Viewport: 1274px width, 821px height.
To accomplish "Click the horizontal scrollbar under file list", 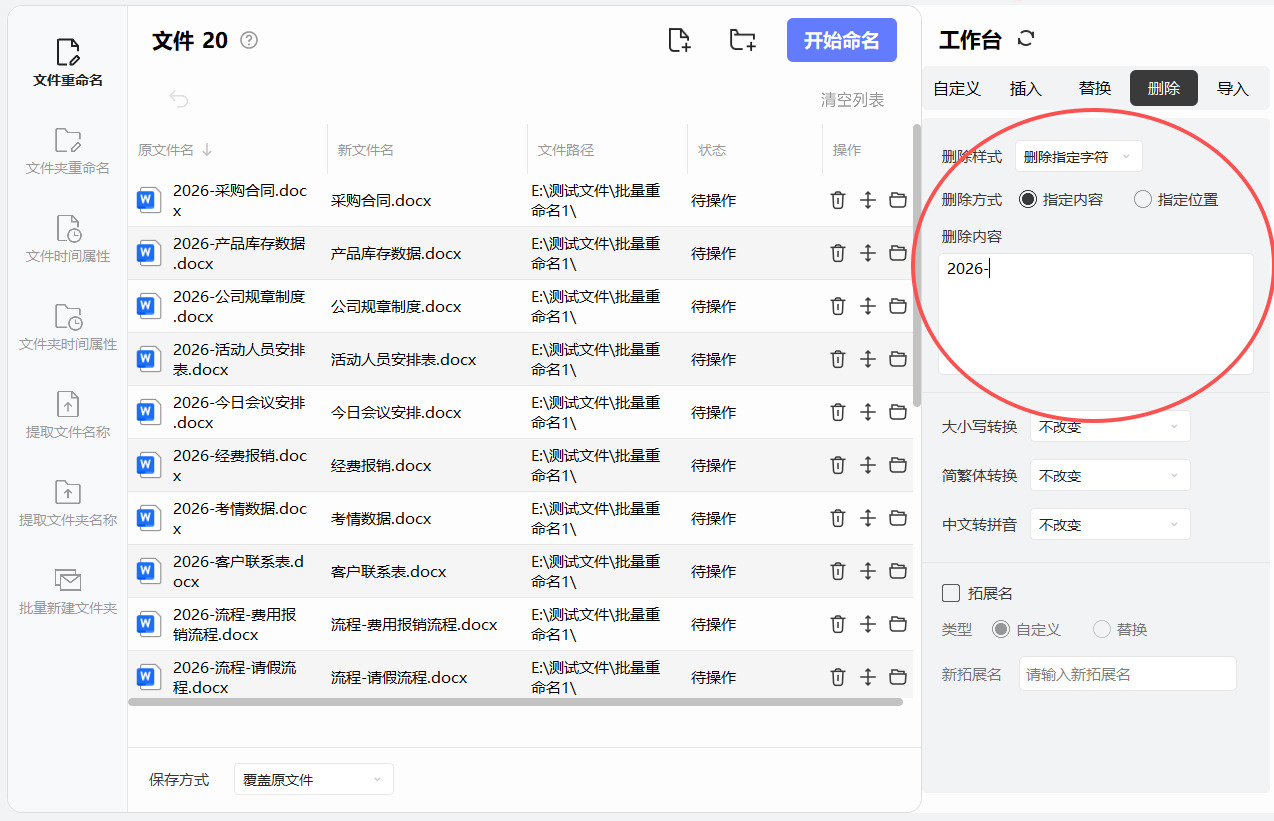I will point(515,702).
